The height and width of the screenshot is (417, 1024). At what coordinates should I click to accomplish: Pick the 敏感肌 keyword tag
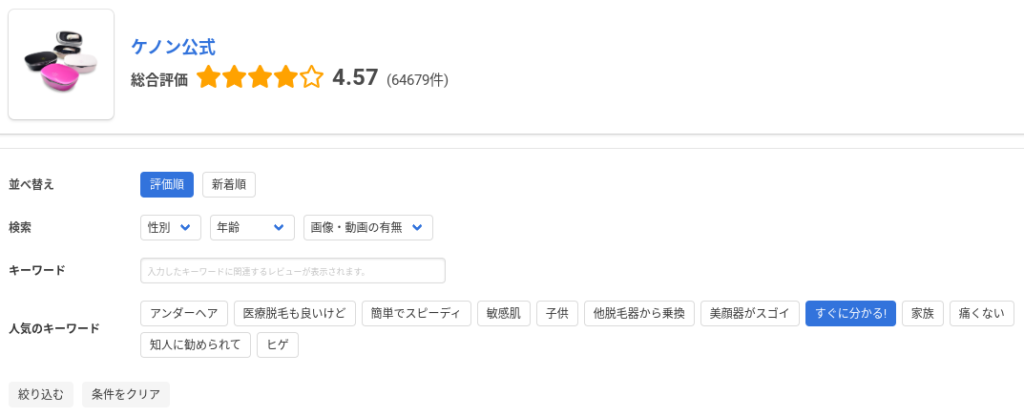tap(504, 313)
